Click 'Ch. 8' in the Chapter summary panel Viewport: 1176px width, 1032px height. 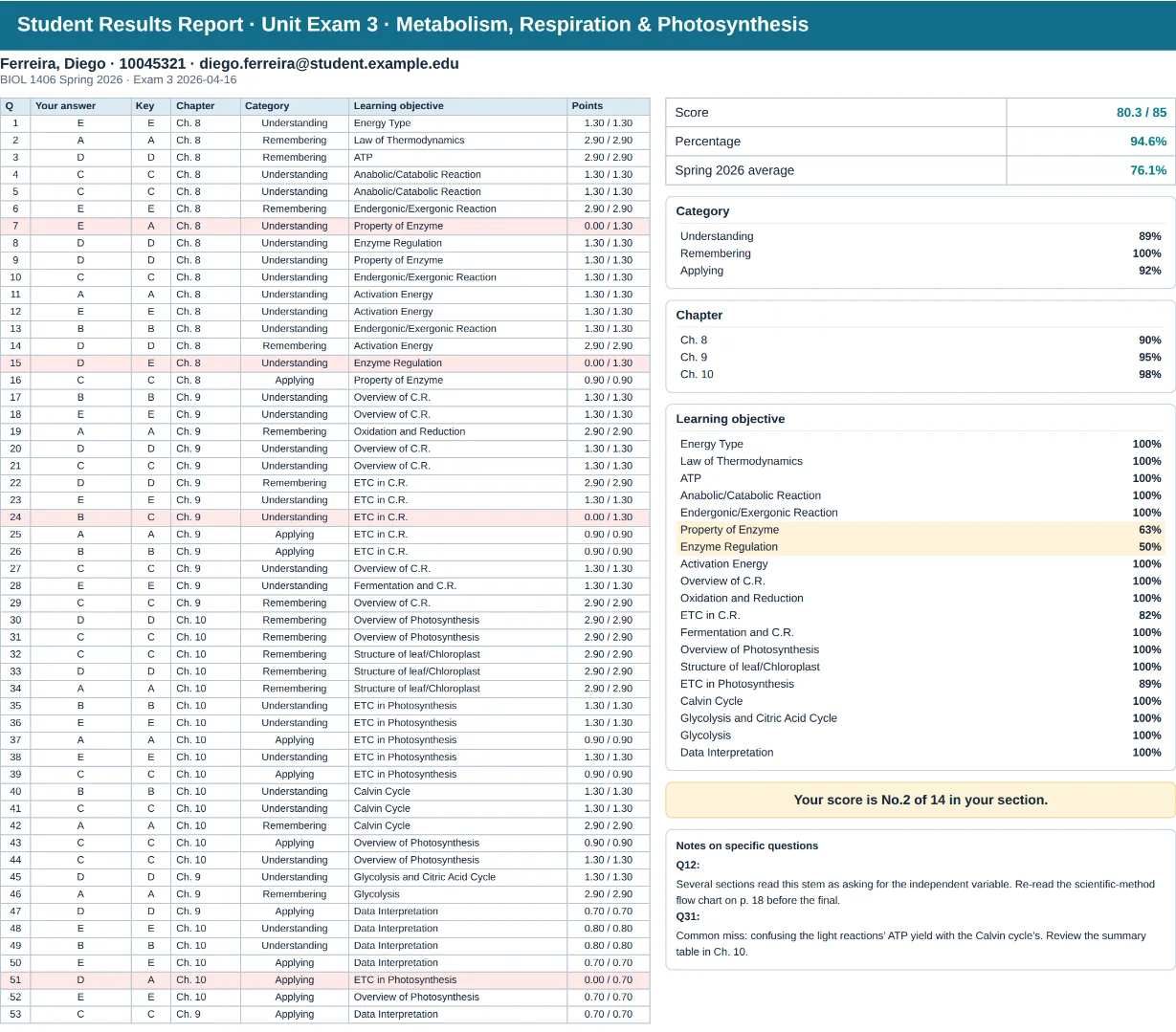click(694, 340)
